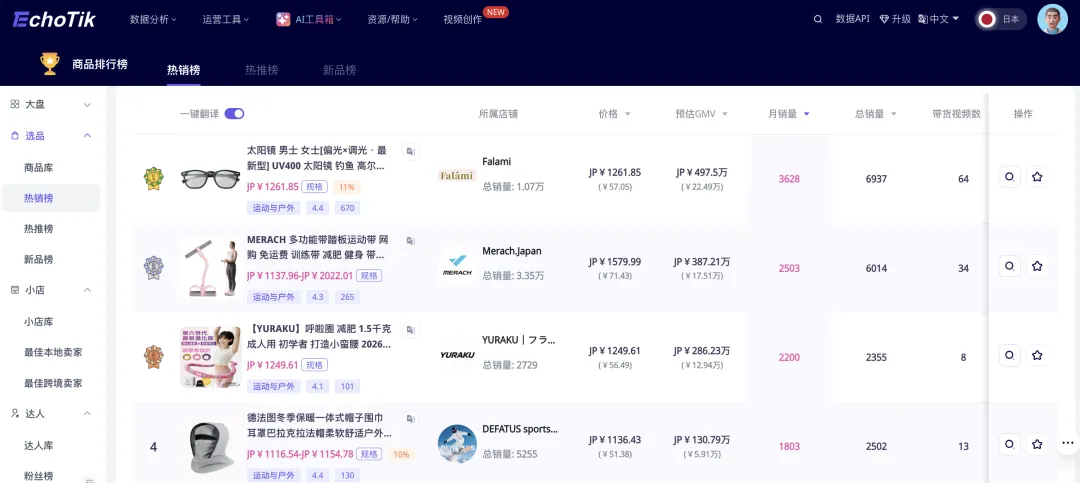
Task: Click 规格 button on DEFATUS hat row
Action: 370,453
